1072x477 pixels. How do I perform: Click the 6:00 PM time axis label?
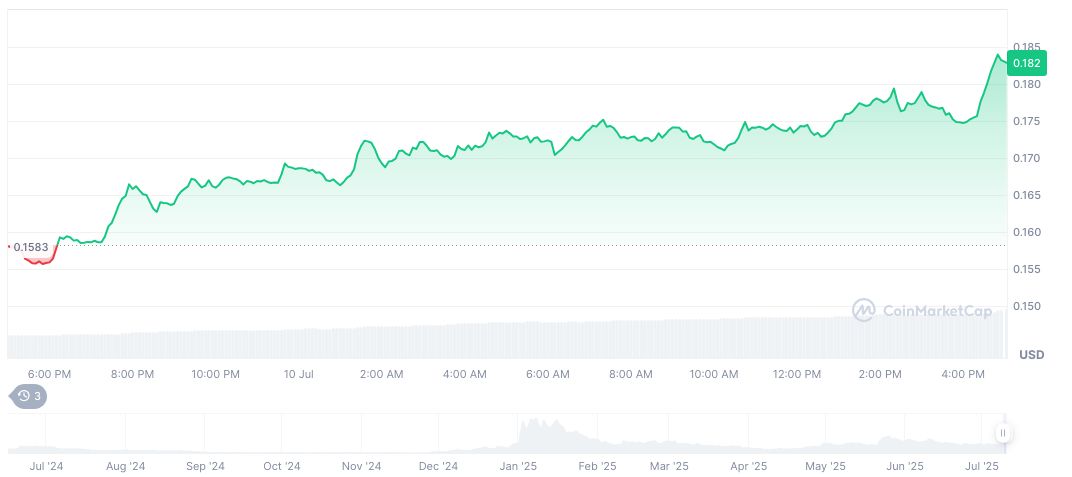[50, 374]
